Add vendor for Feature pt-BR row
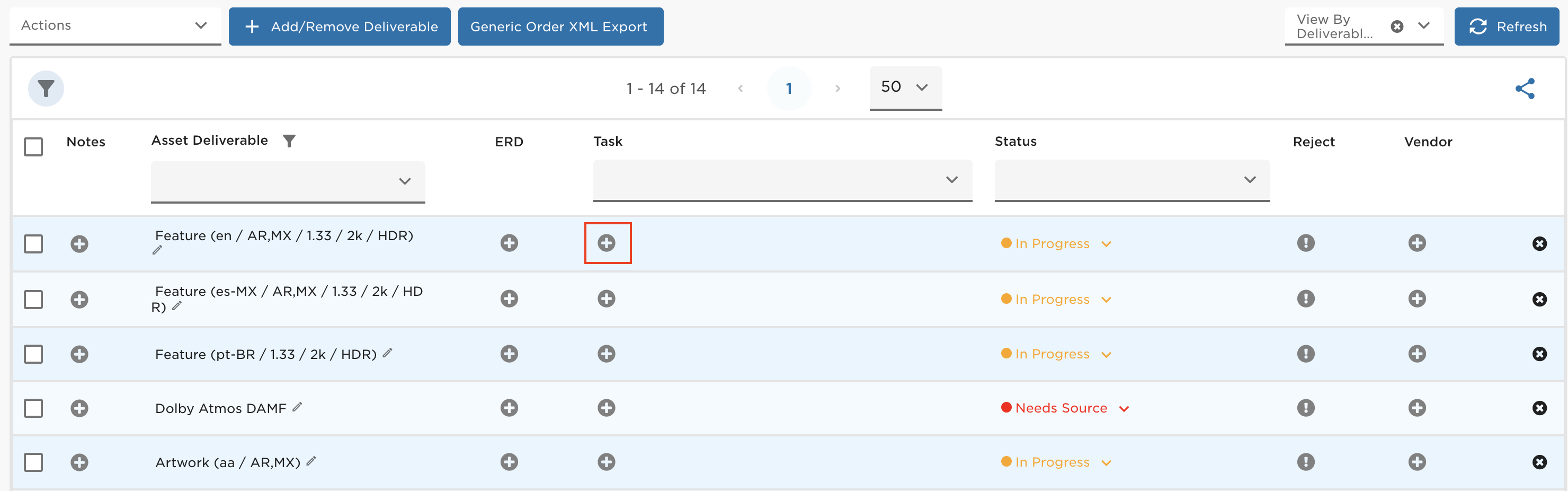This screenshot has width=1568, height=491. click(1417, 354)
